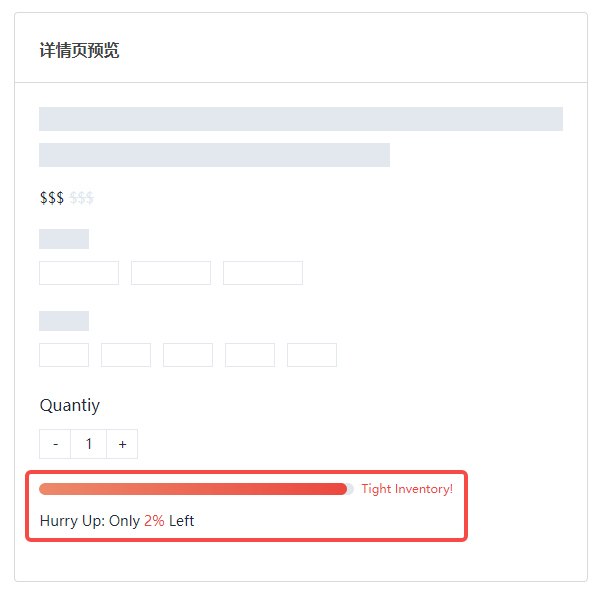This screenshot has width=602, height=592.
Task: Click the "详情页预览" panel heading
Action: [79, 50]
